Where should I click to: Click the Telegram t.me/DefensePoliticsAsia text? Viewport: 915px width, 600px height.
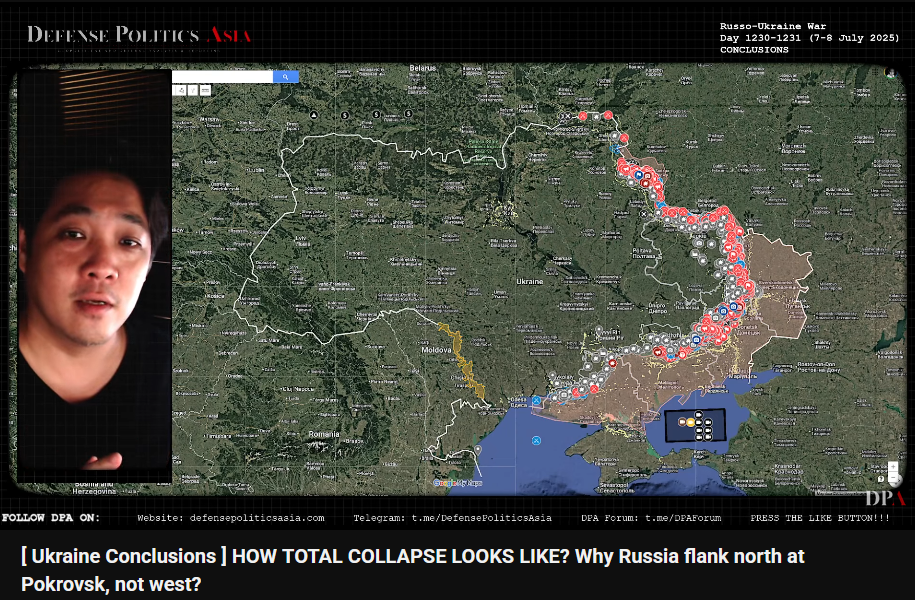tap(452, 518)
